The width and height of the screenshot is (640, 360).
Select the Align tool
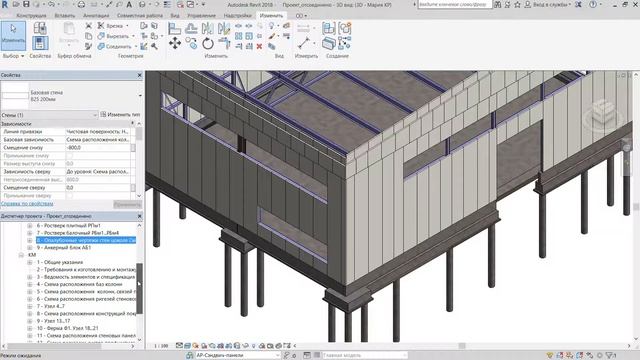coord(174,29)
